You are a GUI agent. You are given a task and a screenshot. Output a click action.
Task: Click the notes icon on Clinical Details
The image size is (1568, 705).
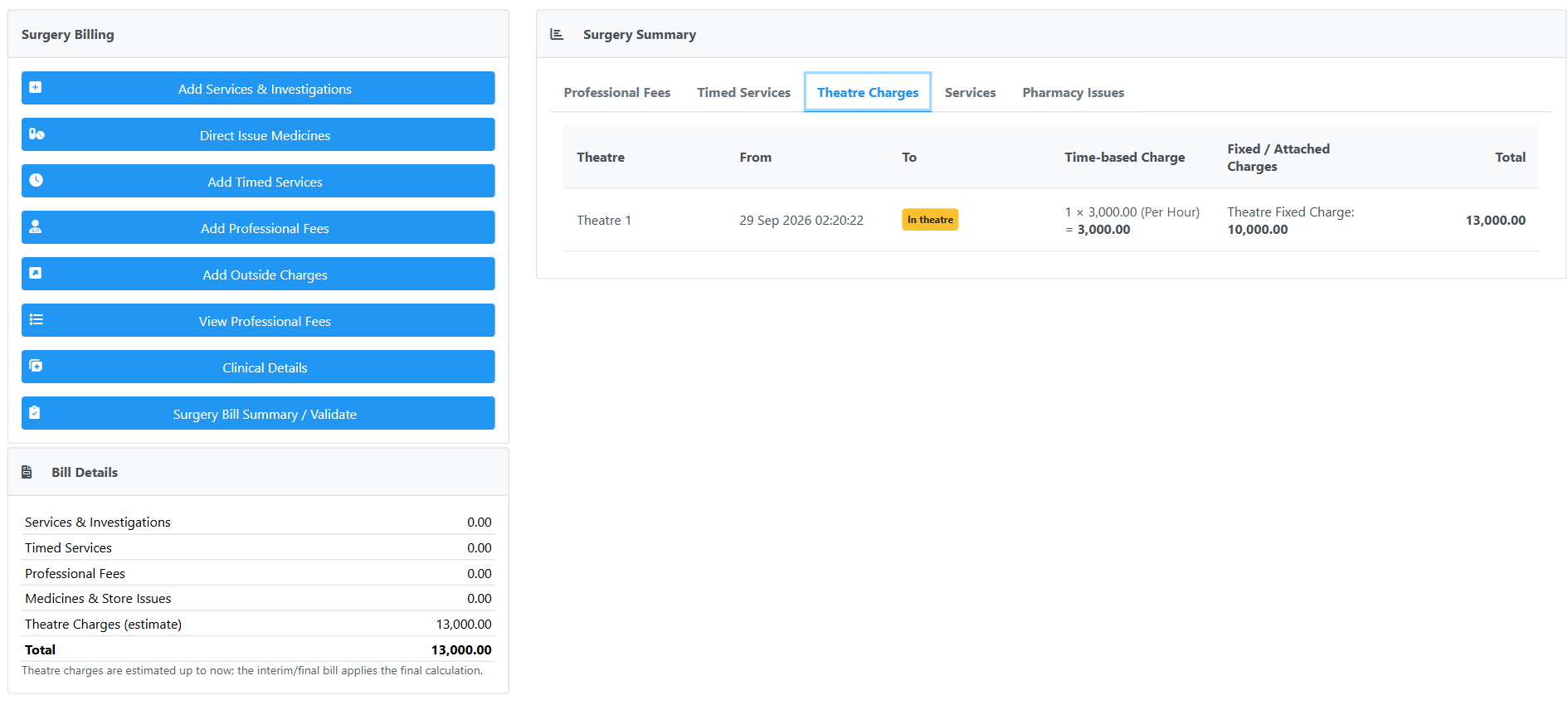point(36,366)
